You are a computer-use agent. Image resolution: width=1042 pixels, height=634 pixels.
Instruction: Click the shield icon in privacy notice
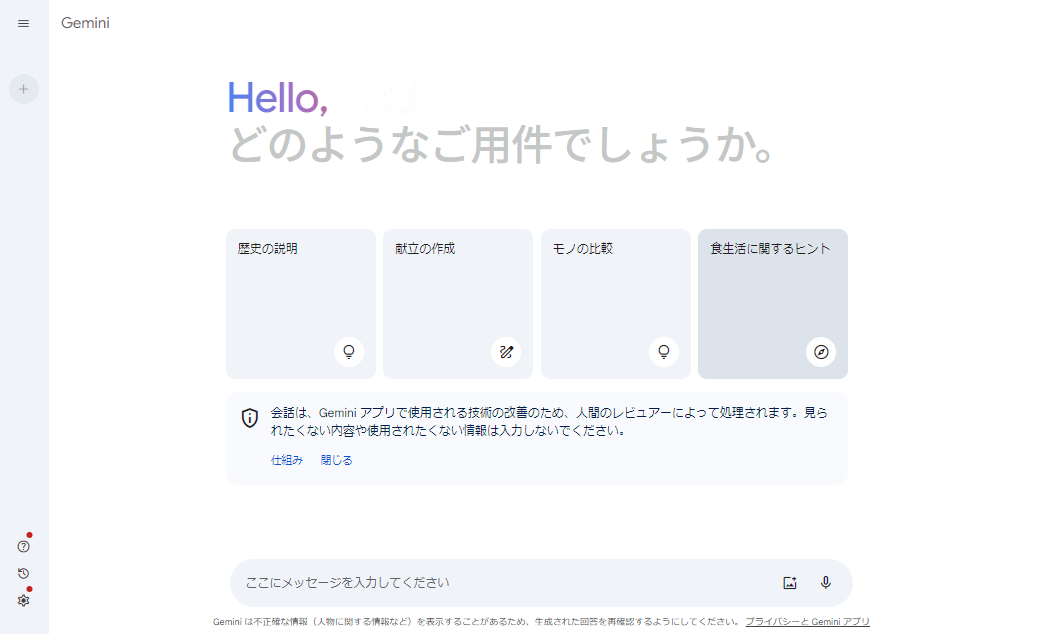tap(250, 418)
